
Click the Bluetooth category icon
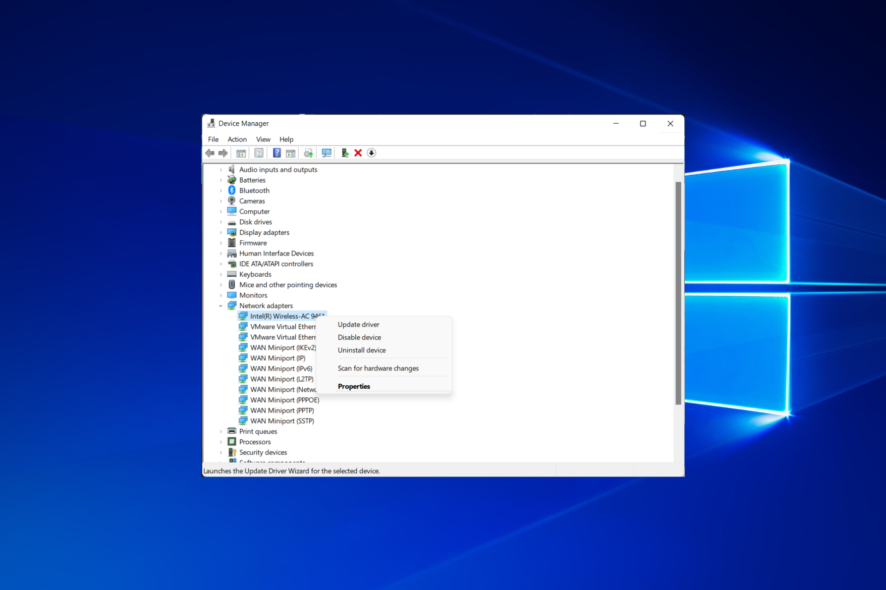pyautogui.click(x=232, y=190)
